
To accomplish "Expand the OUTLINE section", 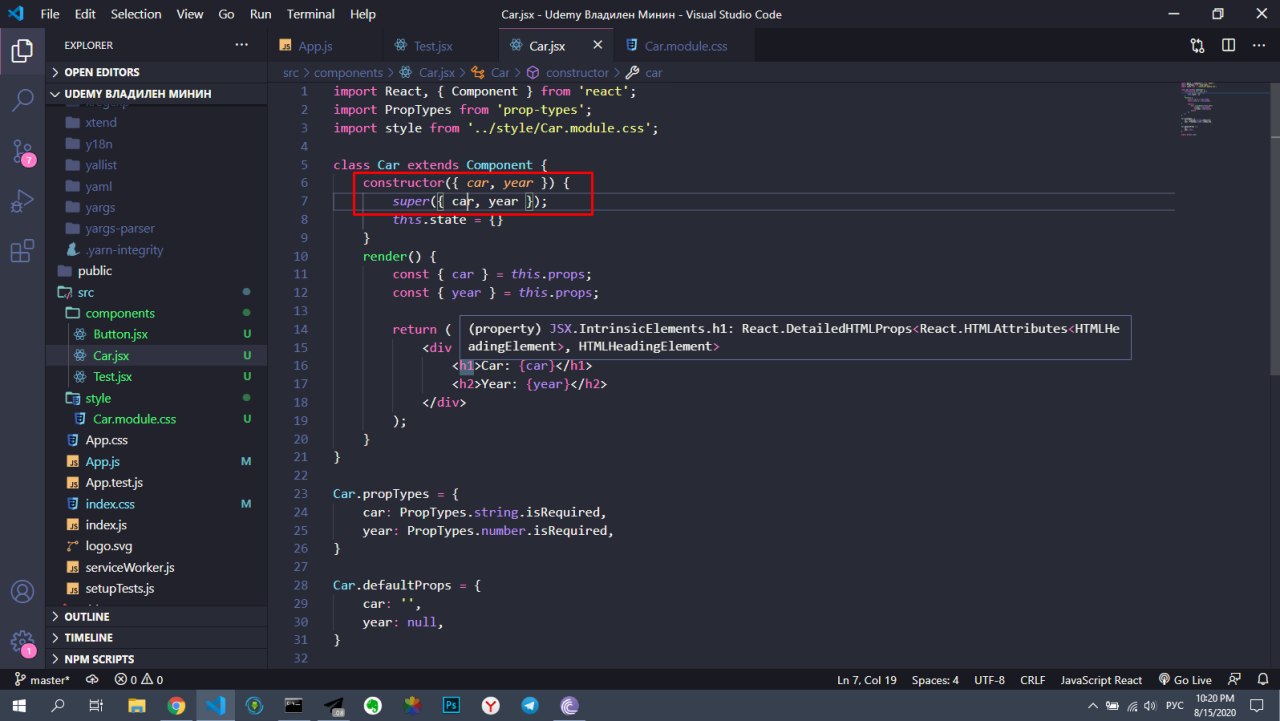I will (87, 617).
